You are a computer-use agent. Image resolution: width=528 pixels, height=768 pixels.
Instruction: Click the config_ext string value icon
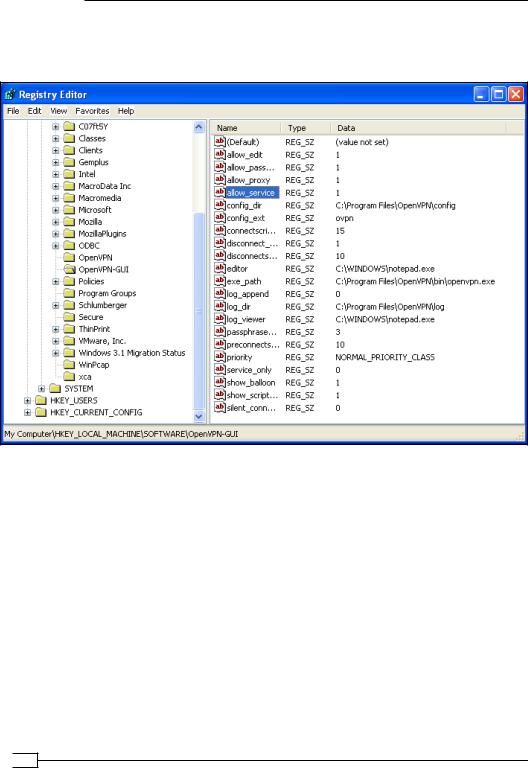point(219,217)
